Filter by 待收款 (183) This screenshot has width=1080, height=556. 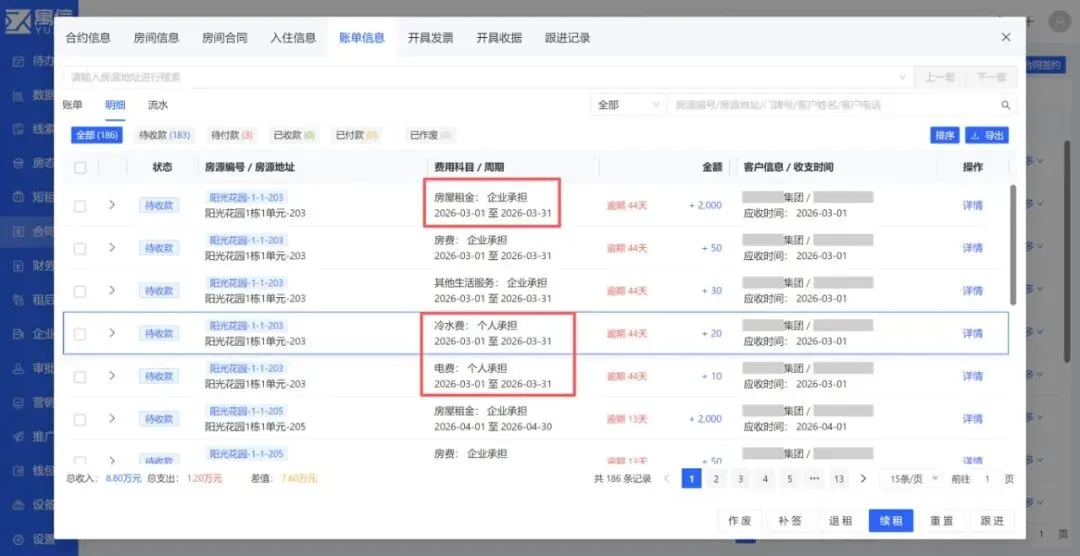tap(164, 135)
